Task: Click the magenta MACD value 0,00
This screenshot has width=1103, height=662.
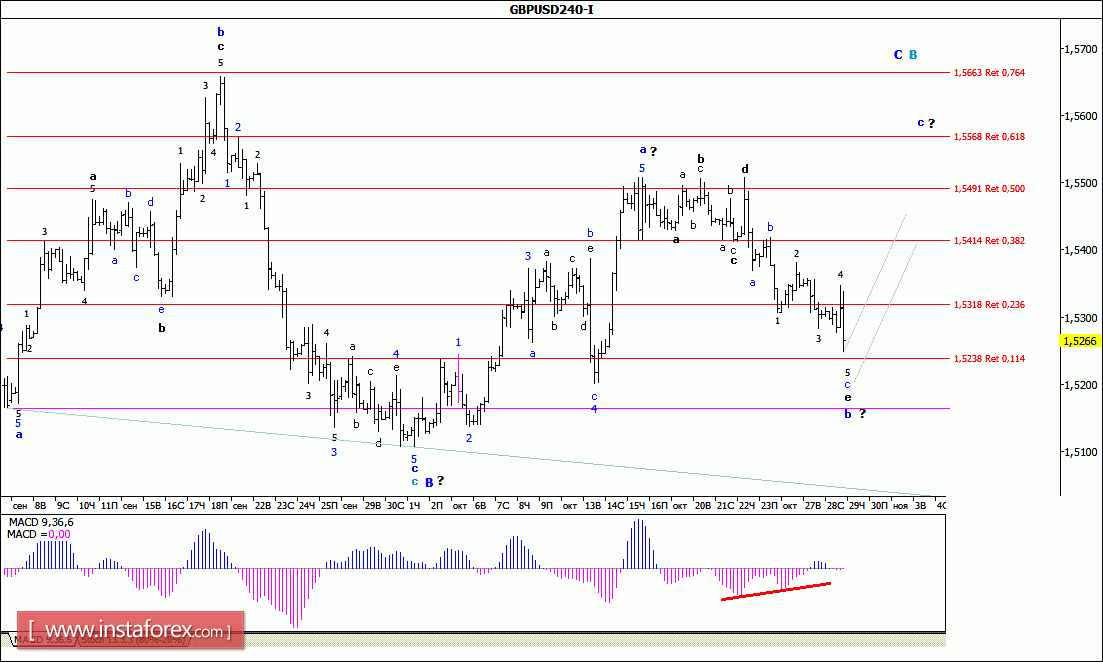Action: point(58,534)
